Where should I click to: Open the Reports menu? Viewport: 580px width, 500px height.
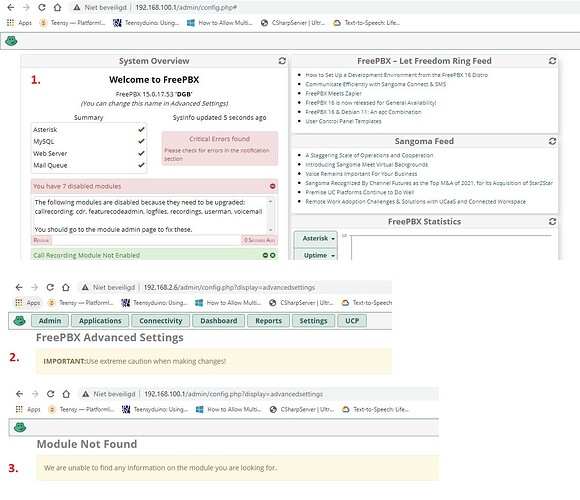[x=268, y=321]
